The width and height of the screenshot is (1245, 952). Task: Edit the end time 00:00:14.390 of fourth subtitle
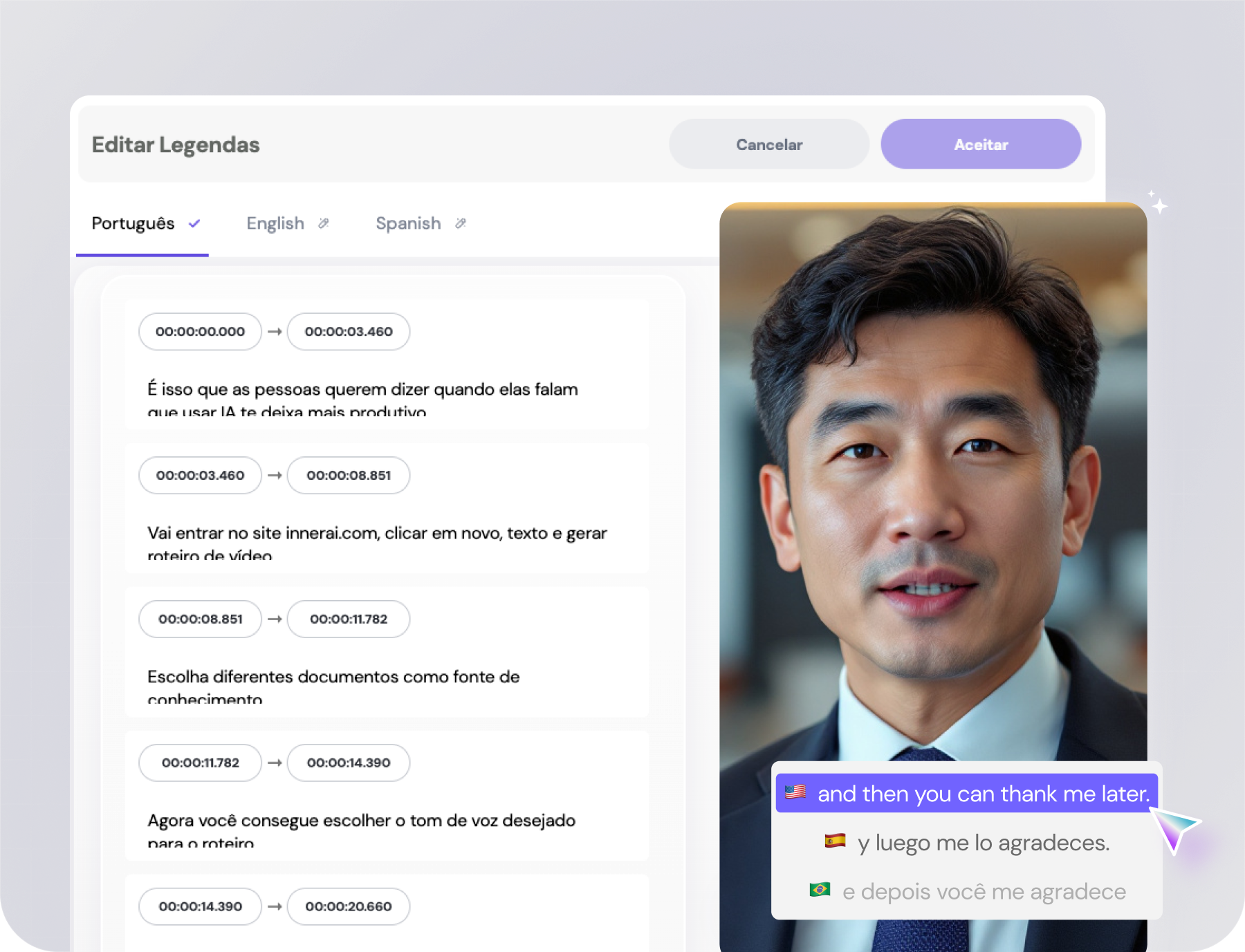pos(349,763)
